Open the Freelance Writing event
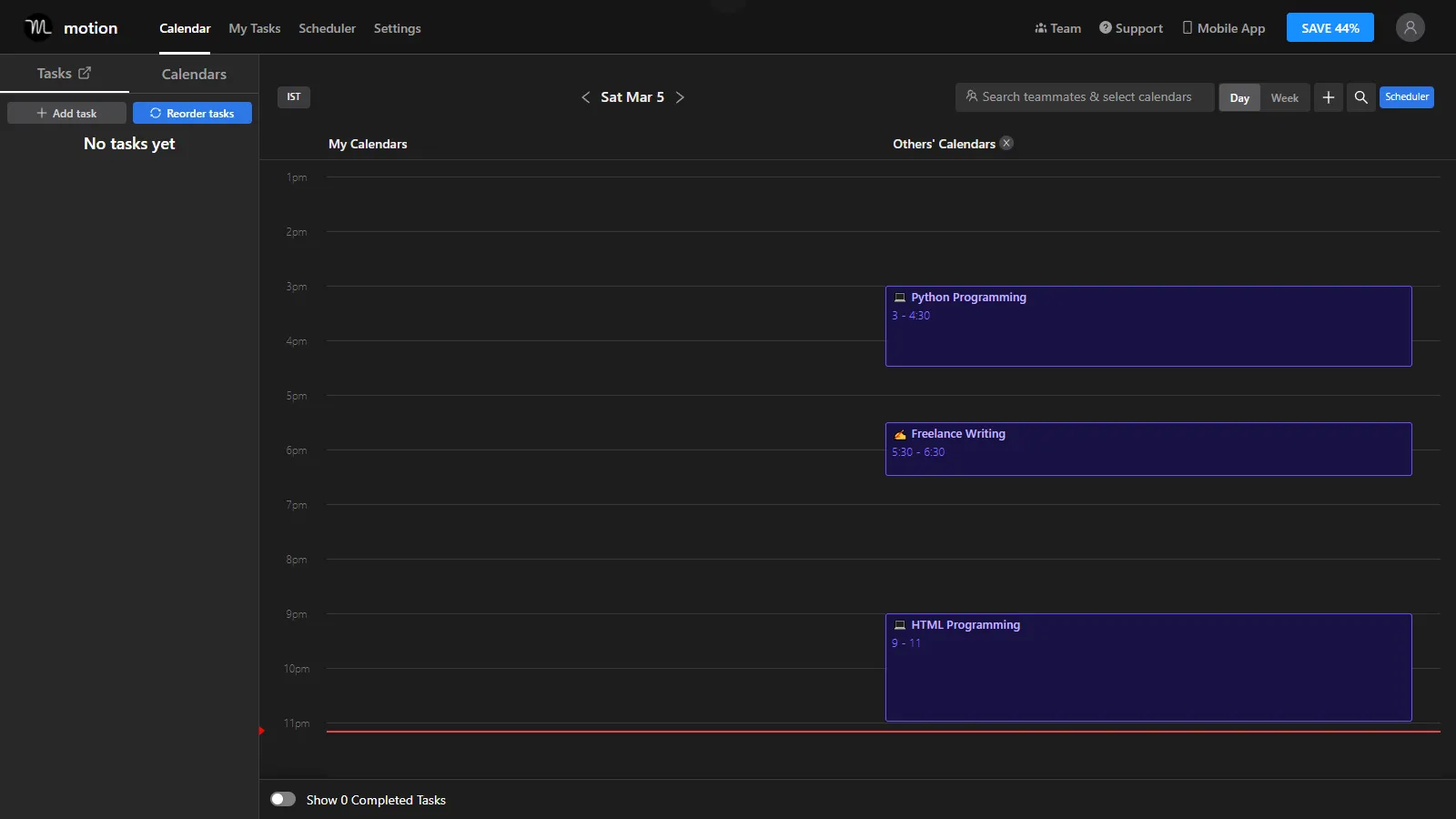Viewport: 1456px width, 819px height. (x=1148, y=449)
